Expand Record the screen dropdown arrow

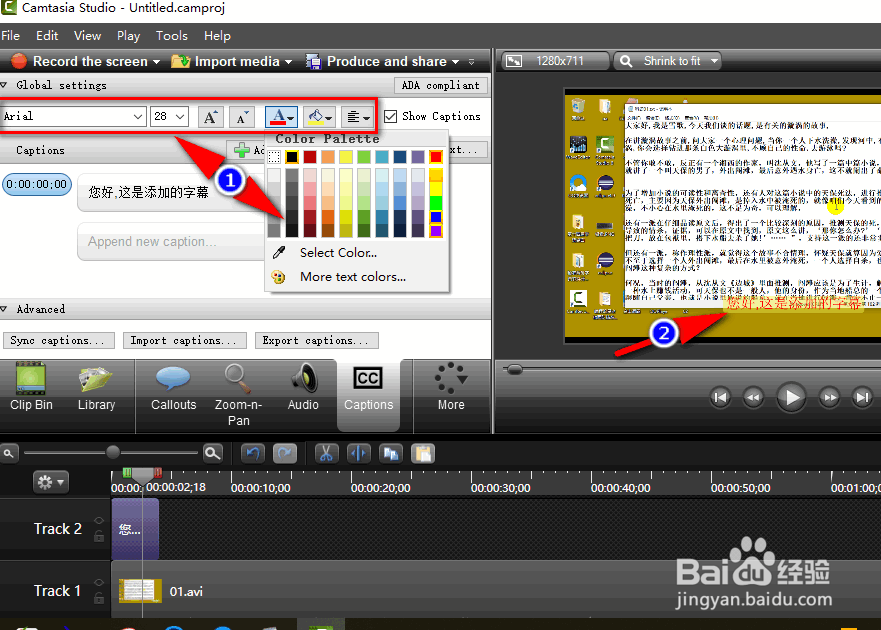click(156, 62)
